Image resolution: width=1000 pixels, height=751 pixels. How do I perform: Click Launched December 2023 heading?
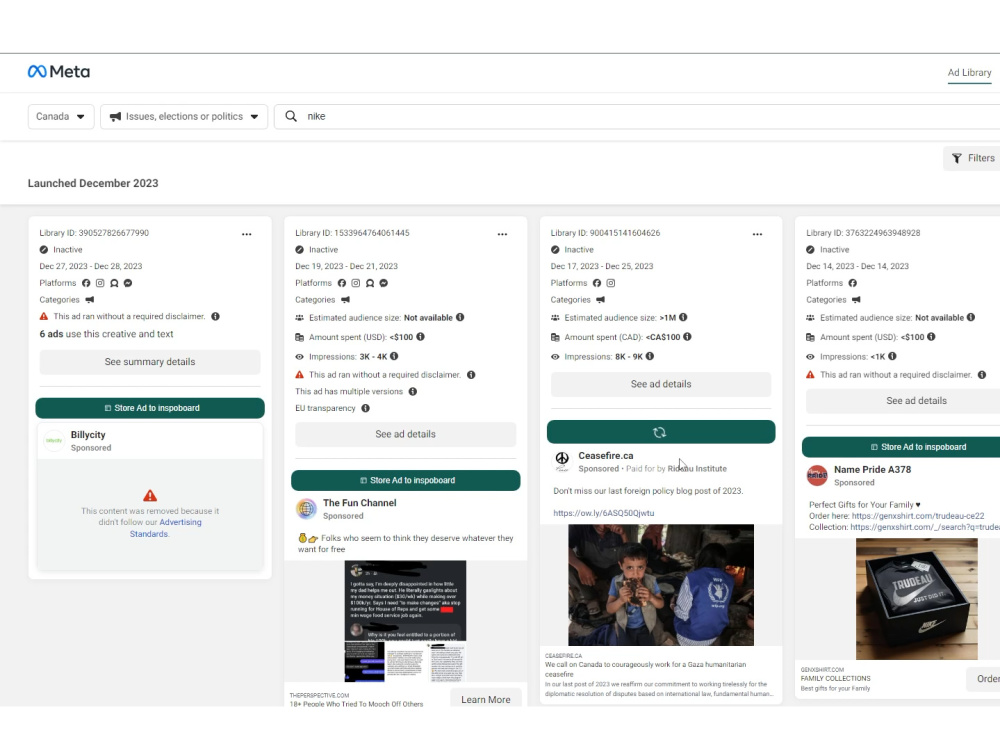point(93,184)
